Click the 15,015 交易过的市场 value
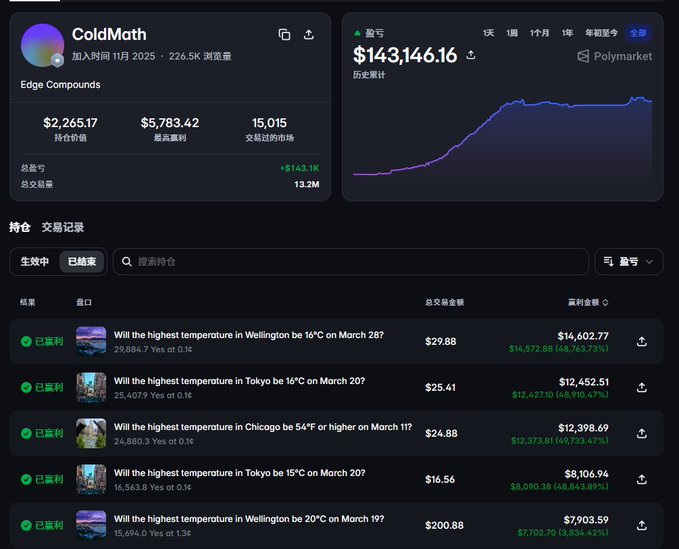 click(x=269, y=123)
